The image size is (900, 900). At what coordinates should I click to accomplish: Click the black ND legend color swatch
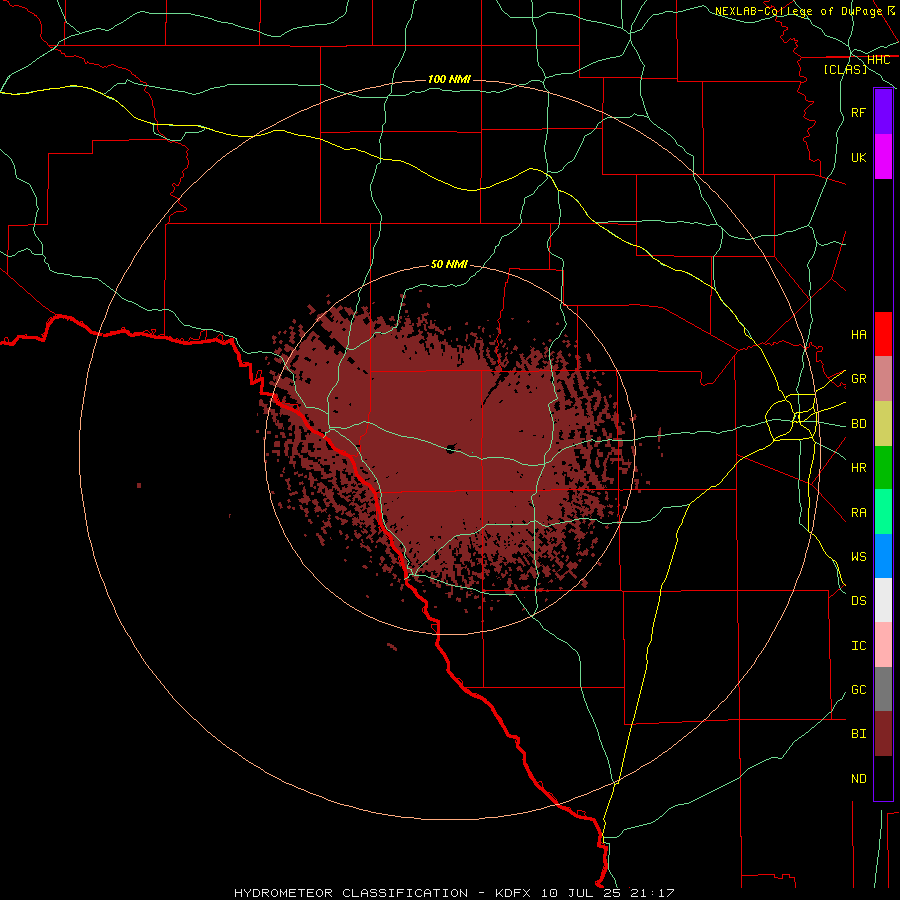[883, 778]
